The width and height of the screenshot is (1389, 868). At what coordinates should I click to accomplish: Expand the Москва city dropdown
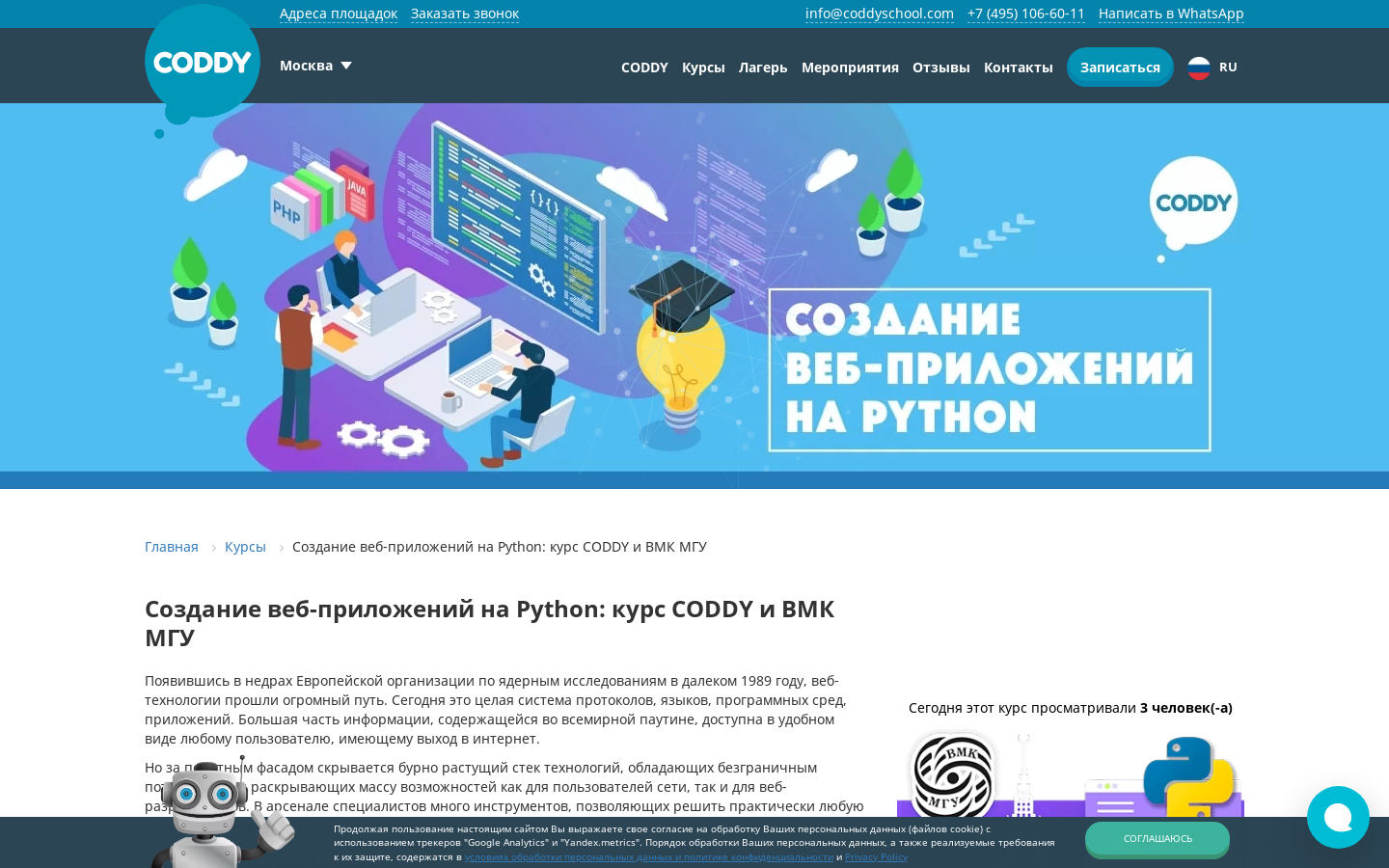[x=315, y=66]
